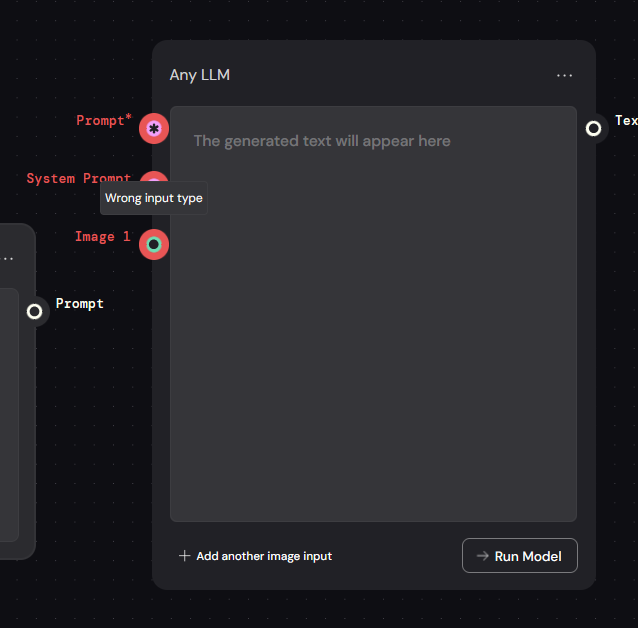
Task: Click the green Image 1 input port
Action: tap(154, 244)
